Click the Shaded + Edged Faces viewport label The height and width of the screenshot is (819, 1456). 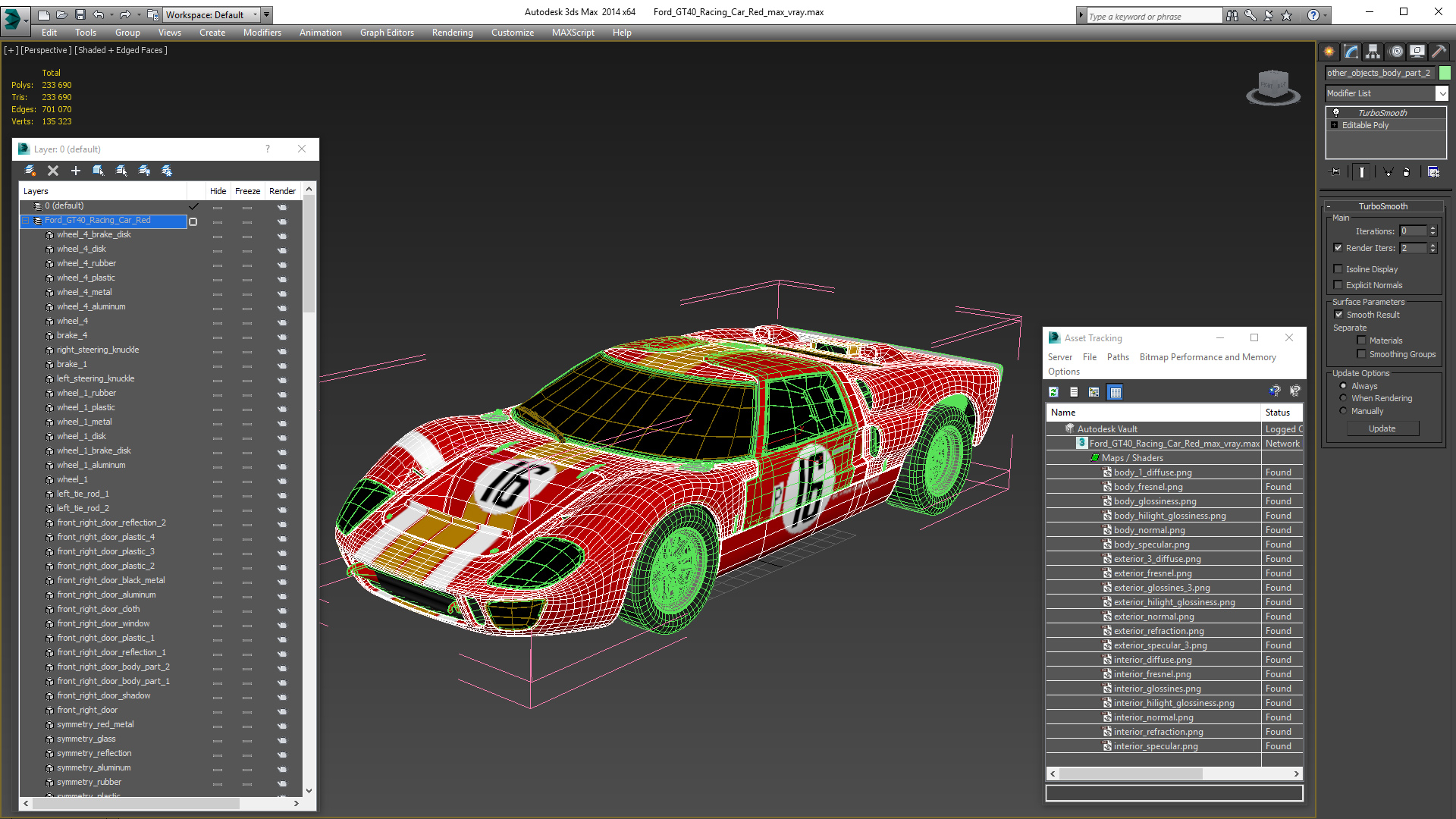[121, 50]
